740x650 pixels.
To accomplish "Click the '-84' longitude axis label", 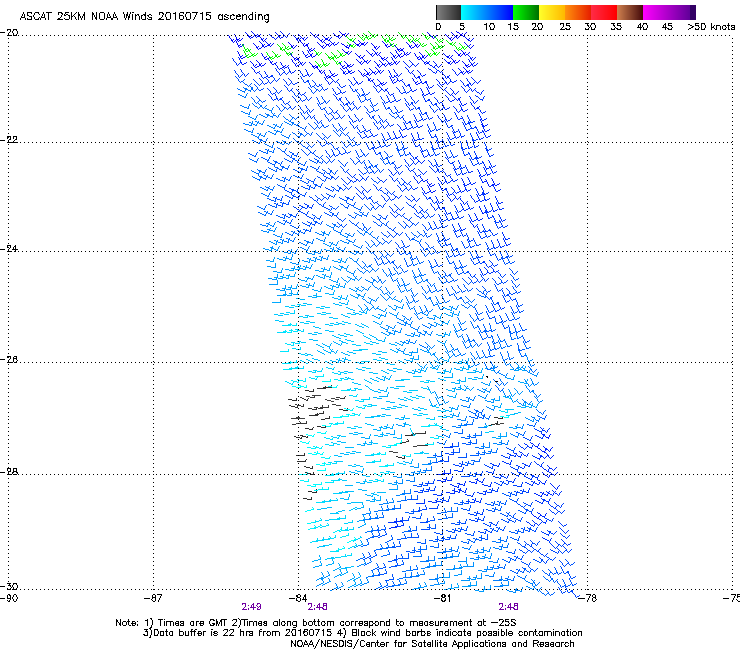I will pyautogui.click(x=298, y=598).
